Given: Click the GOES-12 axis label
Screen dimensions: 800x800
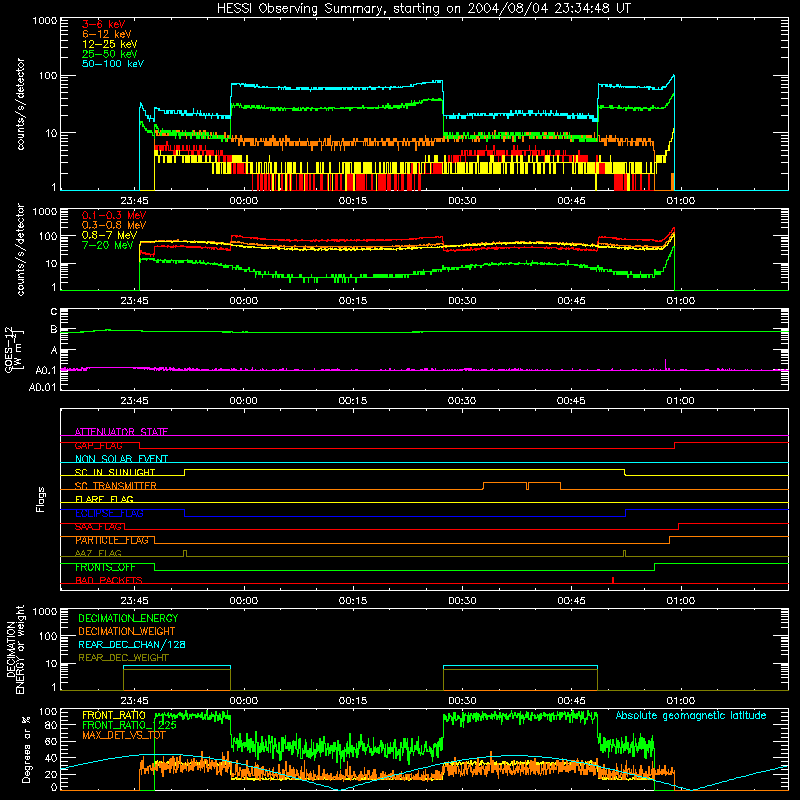Looking at the screenshot, I should (x=13, y=350).
